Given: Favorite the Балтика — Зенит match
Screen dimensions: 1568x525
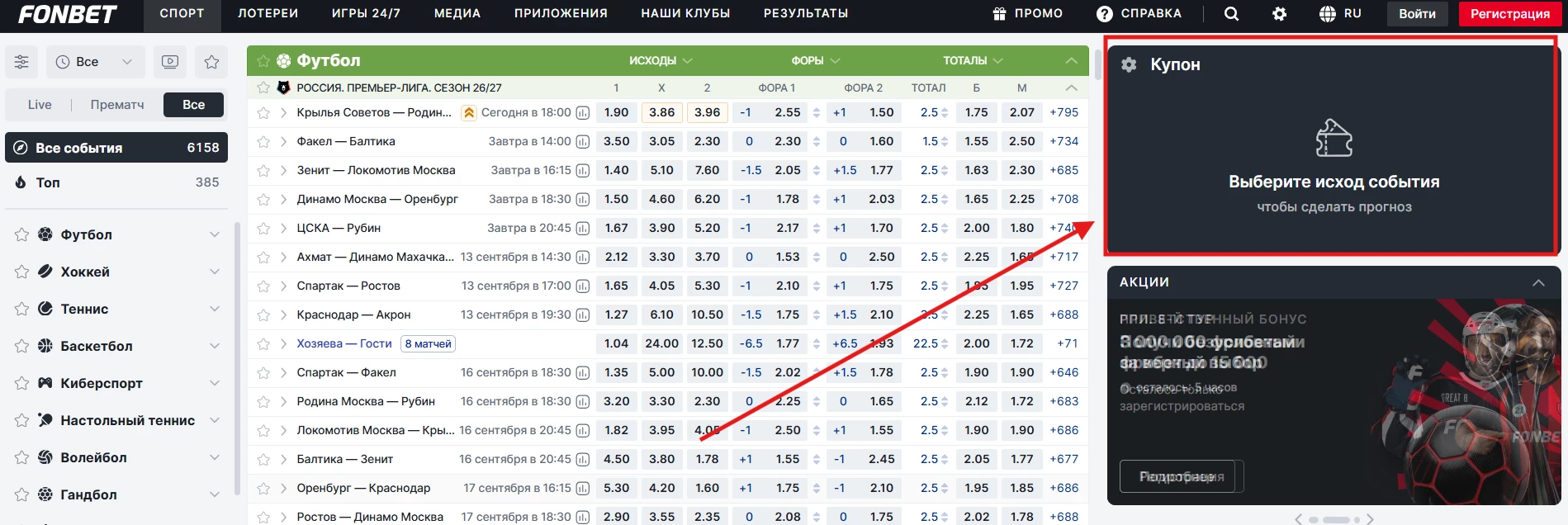Looking at the screenshot, I should click(x=263, y=460).
